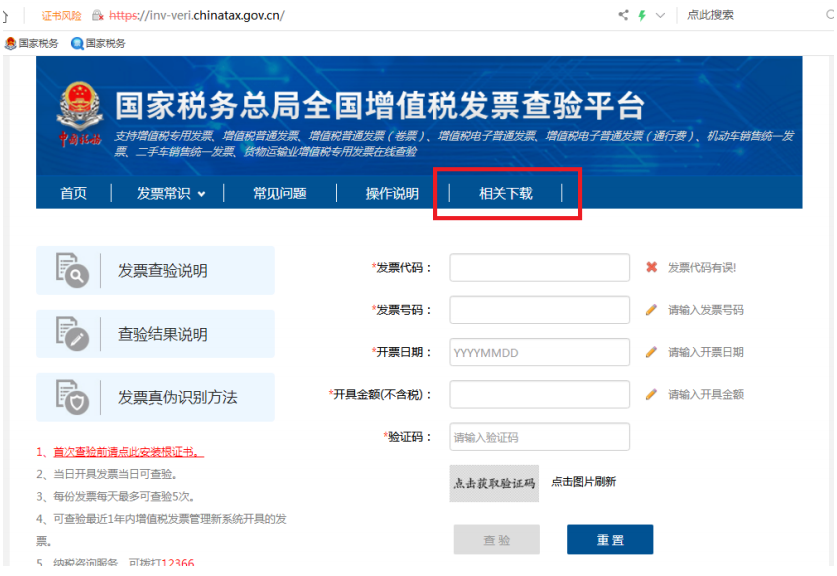
Task: Click the 开票日期 YYYYMMDD field
Action: coord(540,352)
